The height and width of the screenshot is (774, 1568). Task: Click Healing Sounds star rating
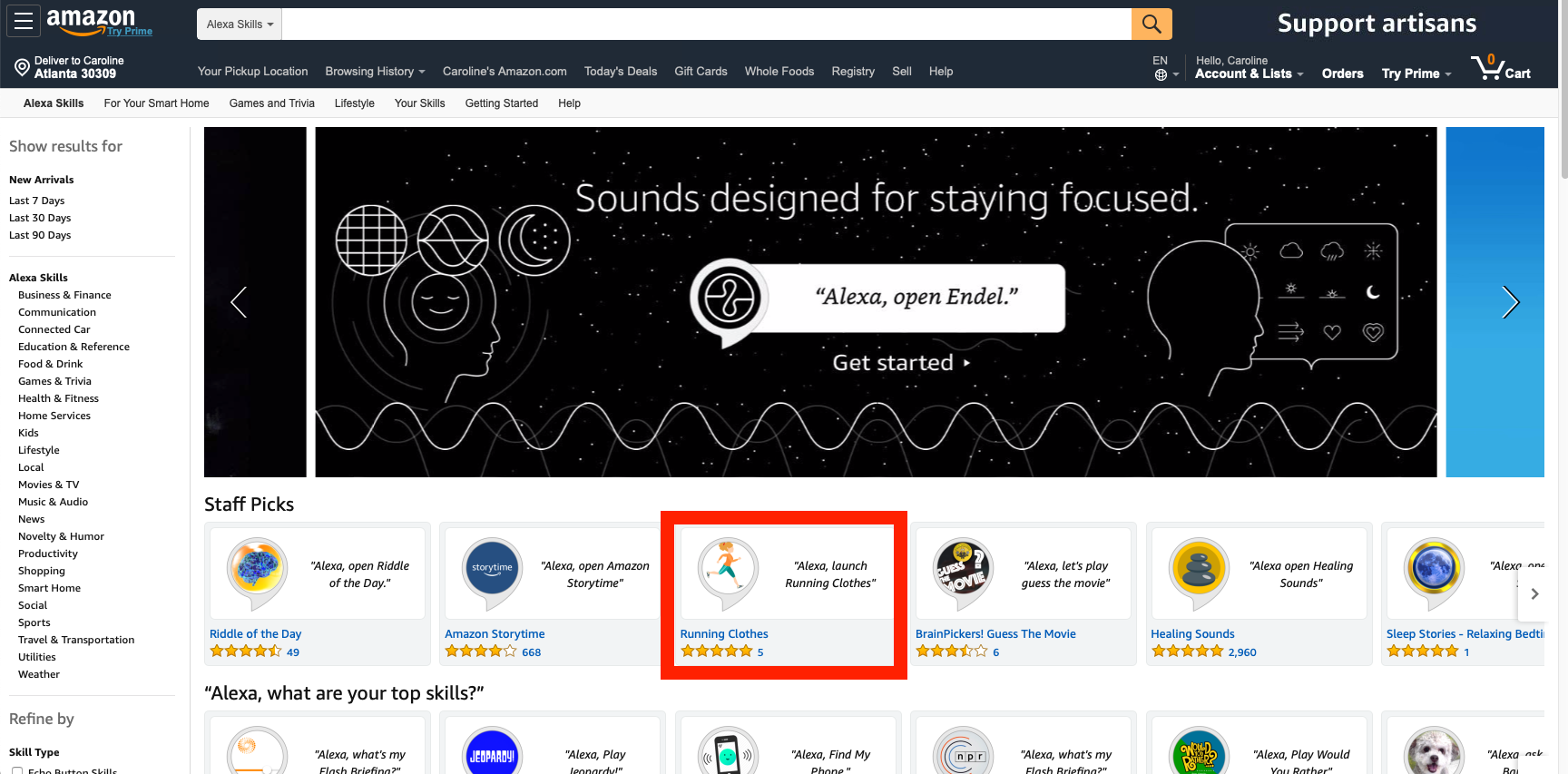[1187, 652]
